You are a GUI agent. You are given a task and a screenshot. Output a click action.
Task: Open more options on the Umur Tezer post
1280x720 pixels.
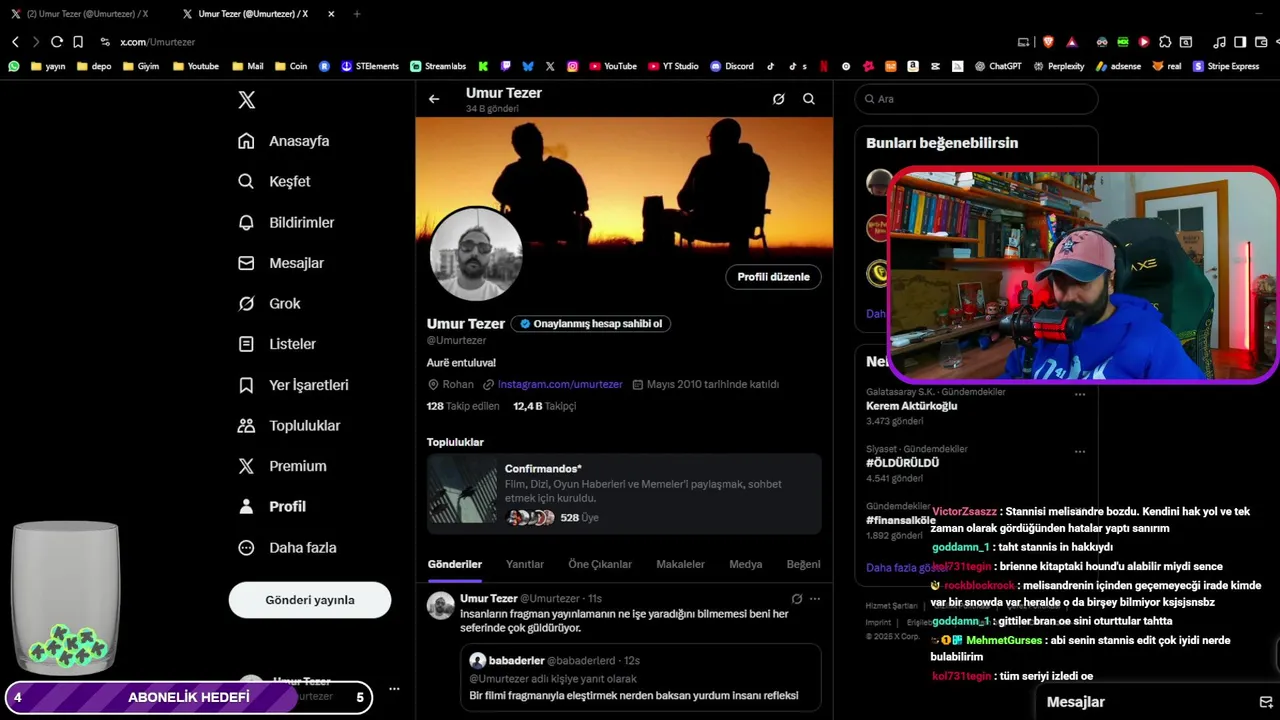[x=815, y=599]
